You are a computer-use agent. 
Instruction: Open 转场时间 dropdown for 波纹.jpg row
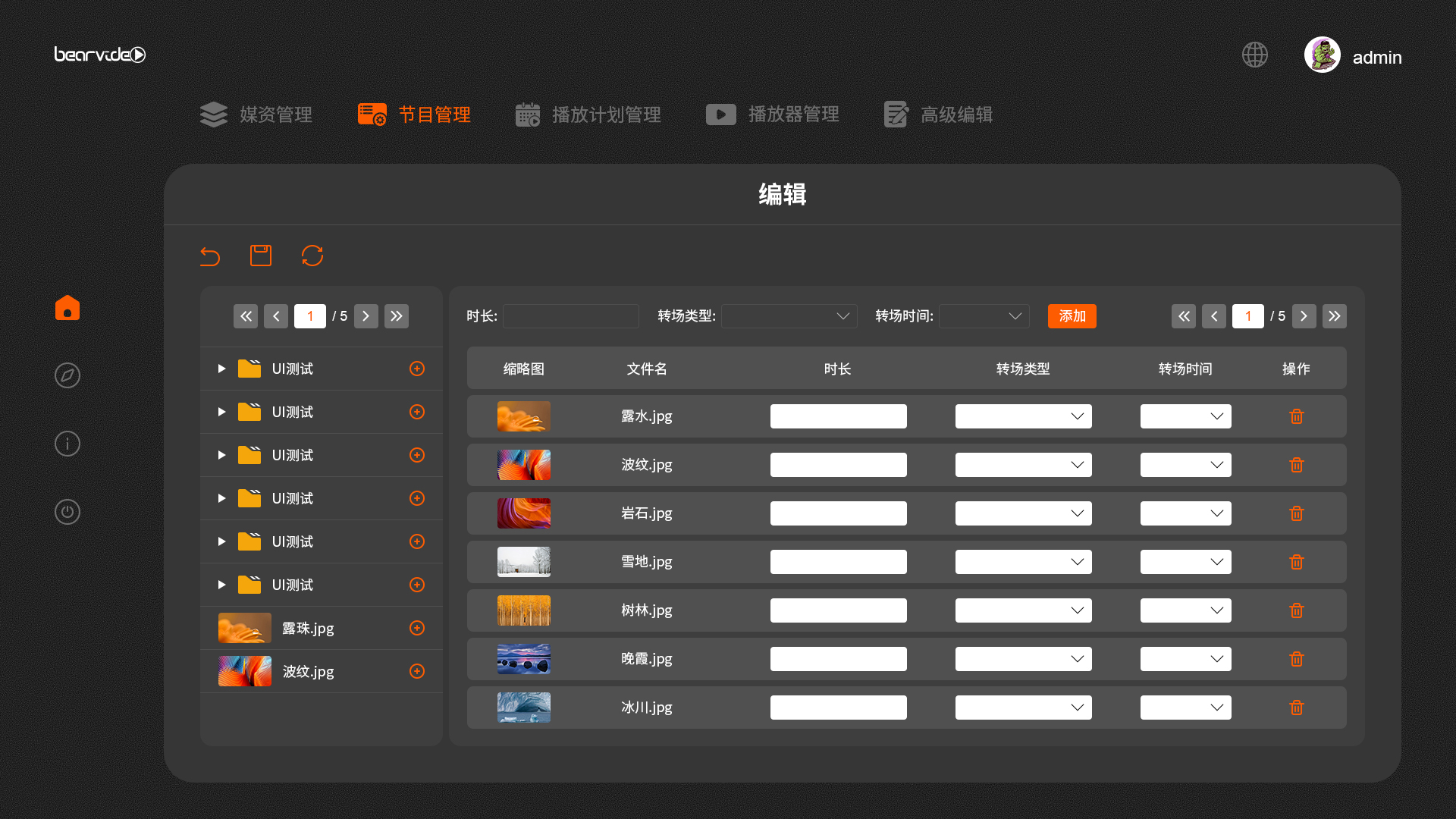[x=1186, y=465]
